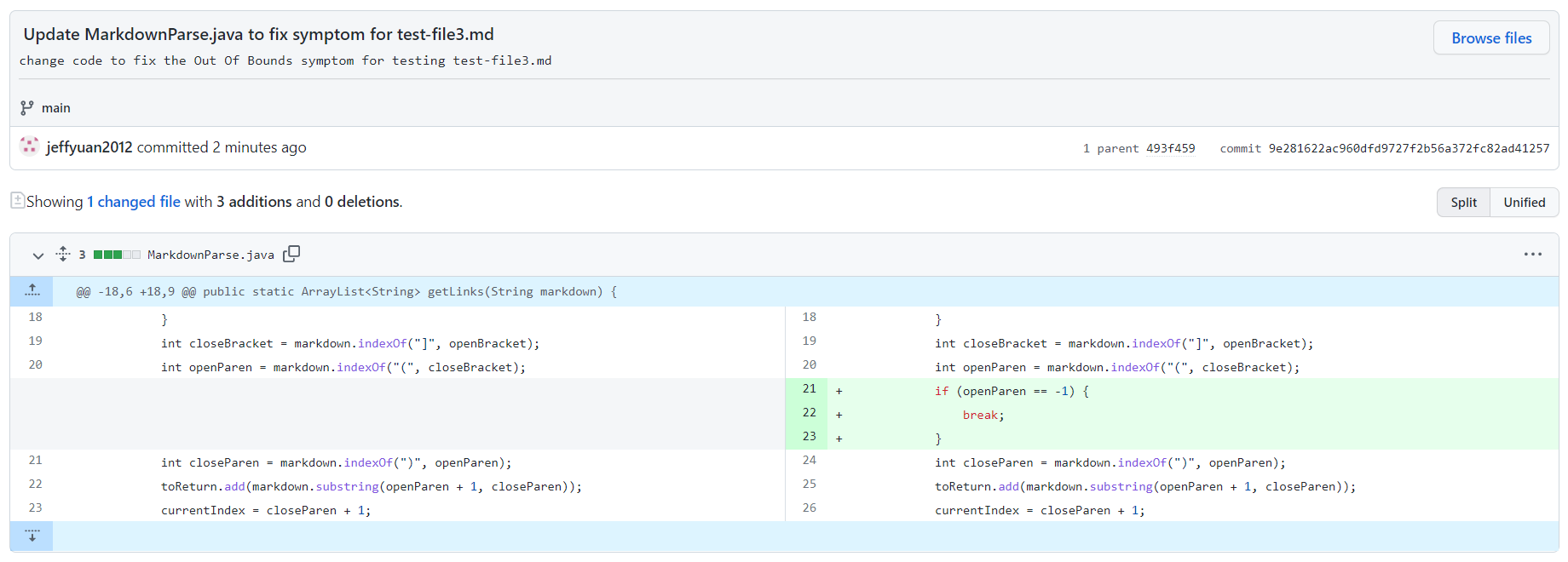Click the diffstat additions bar next to 3
1568x562 pixels.
[x=117, y=255]
